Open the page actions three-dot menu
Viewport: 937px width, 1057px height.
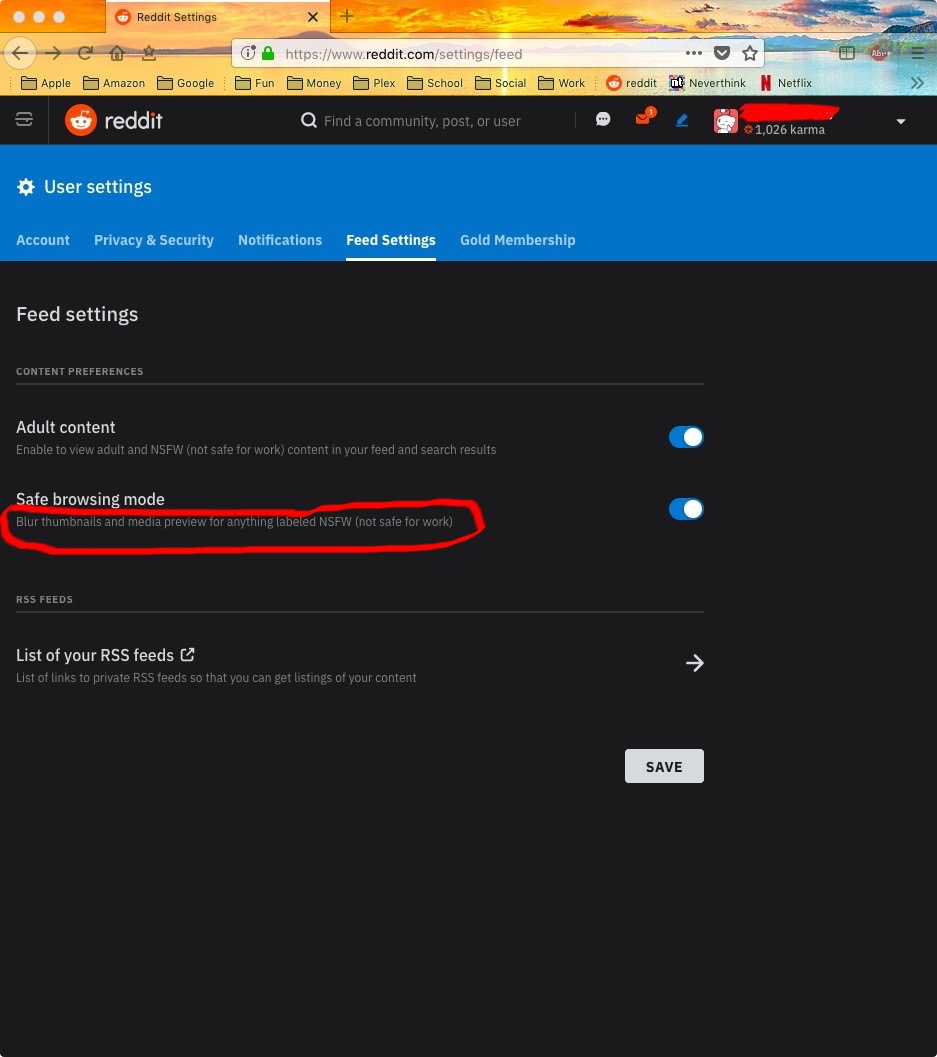(694, 53)
